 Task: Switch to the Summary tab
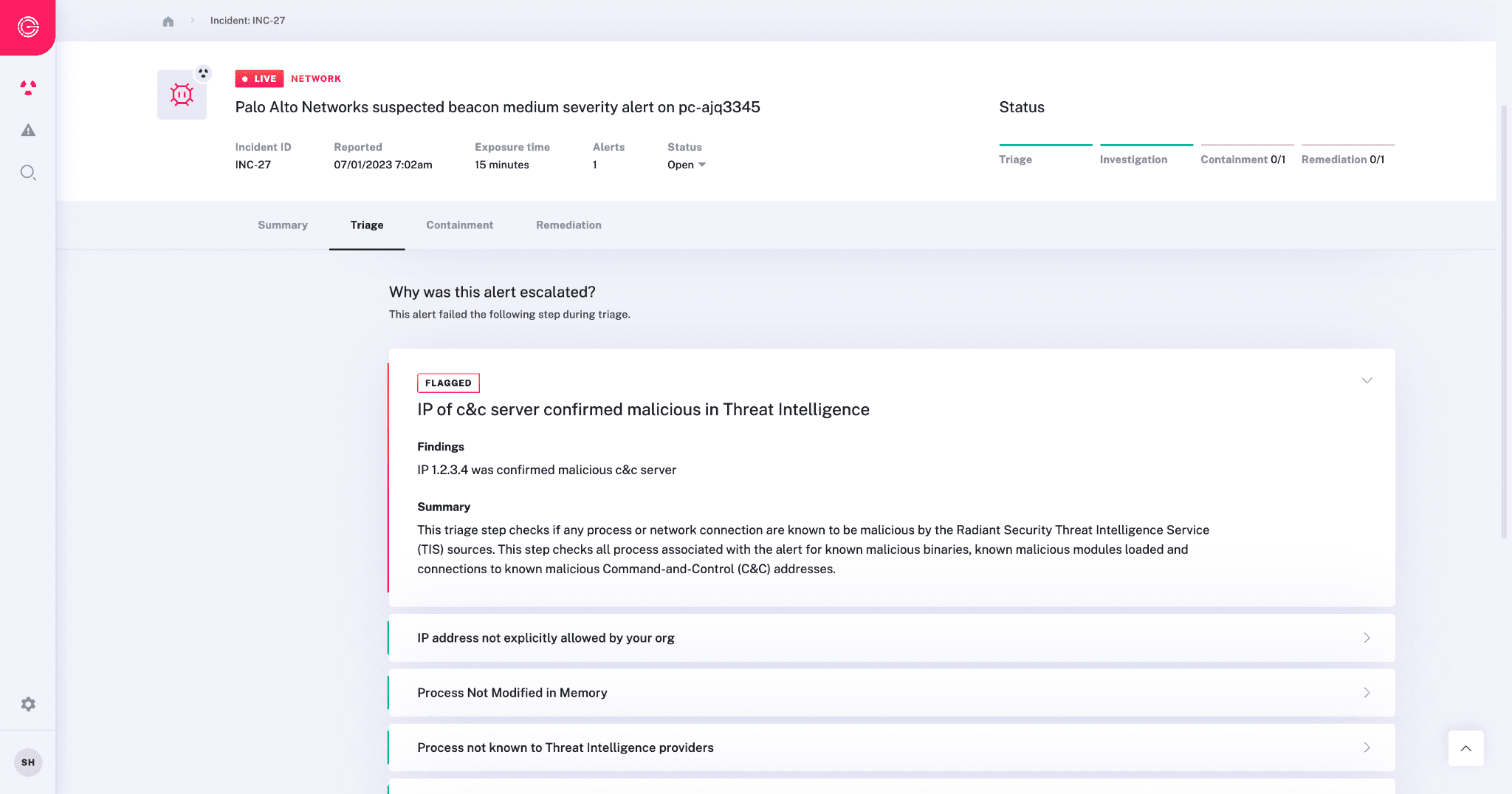pyautogui.click(x=283, y=225)
